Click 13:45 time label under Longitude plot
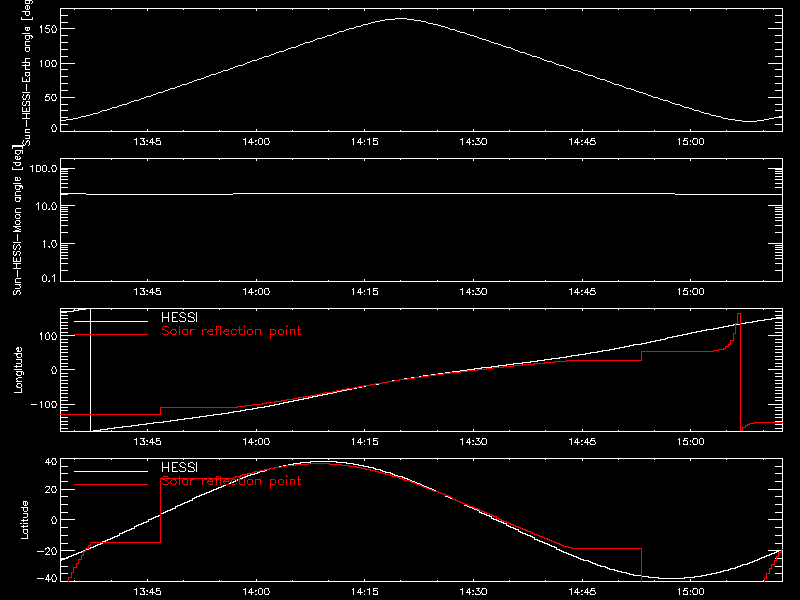The width and height of the screenshot is (800, 600). (147, 442)
